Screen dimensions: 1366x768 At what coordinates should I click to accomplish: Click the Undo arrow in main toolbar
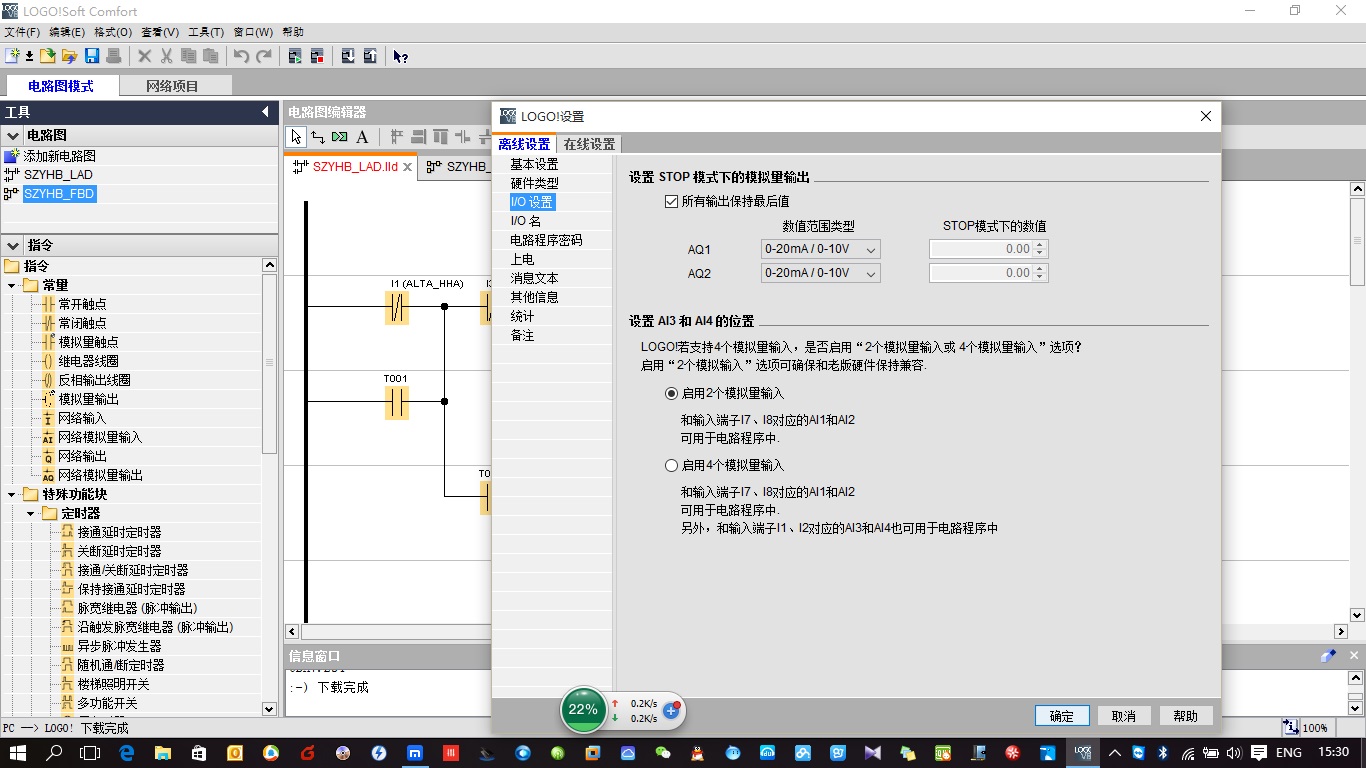tap(241, 56)
